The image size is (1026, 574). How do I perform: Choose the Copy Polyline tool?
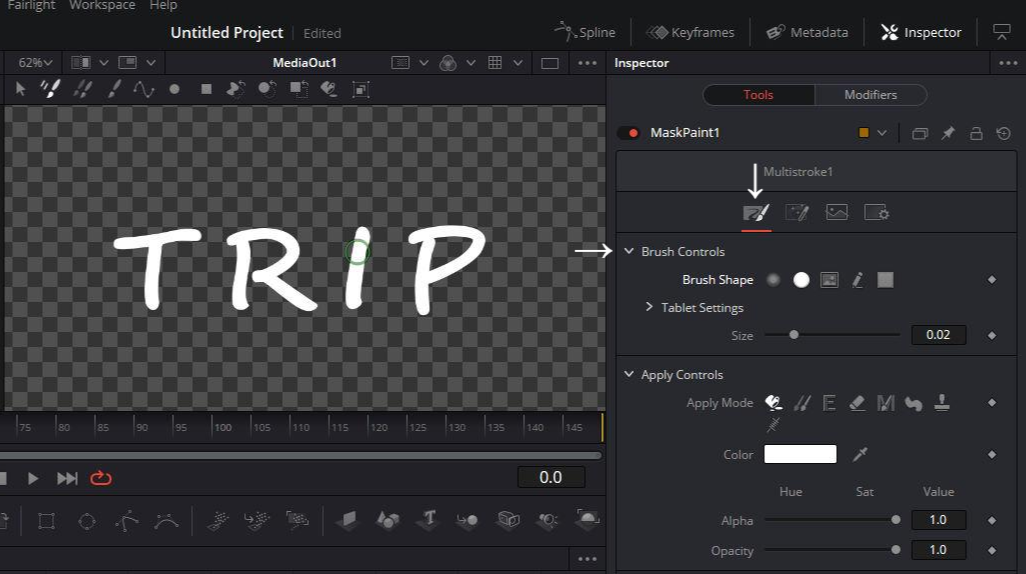236,88
